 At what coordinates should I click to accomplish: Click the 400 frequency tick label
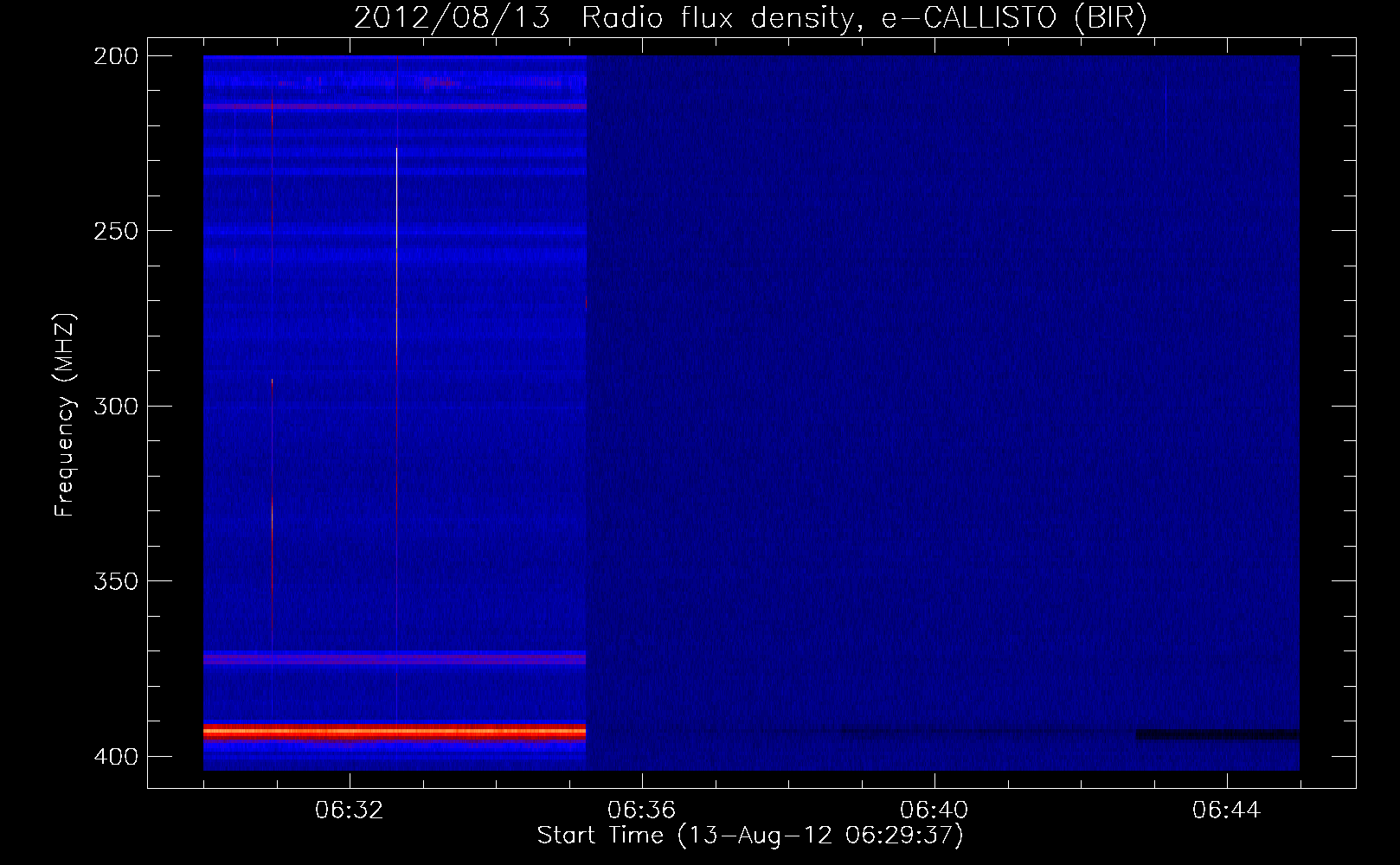[116, 757]
